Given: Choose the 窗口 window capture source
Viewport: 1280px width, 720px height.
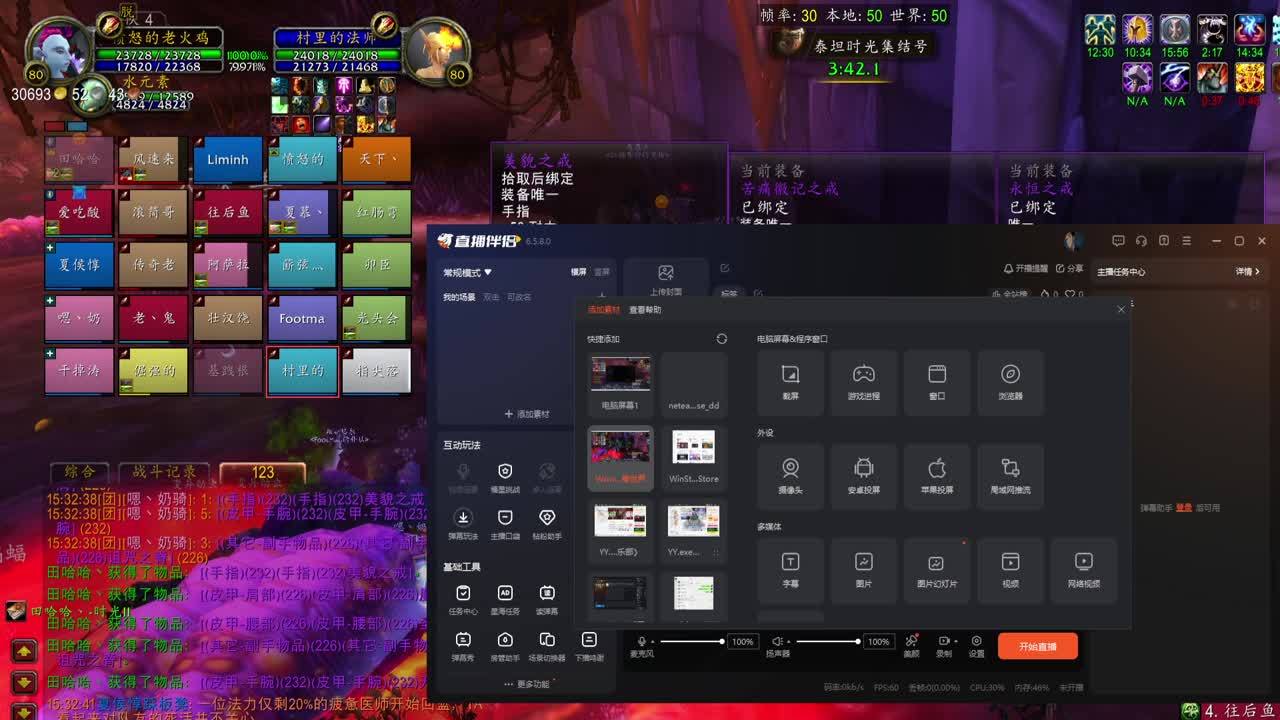Looking at the screenshot, I should [x=937, y=382].
